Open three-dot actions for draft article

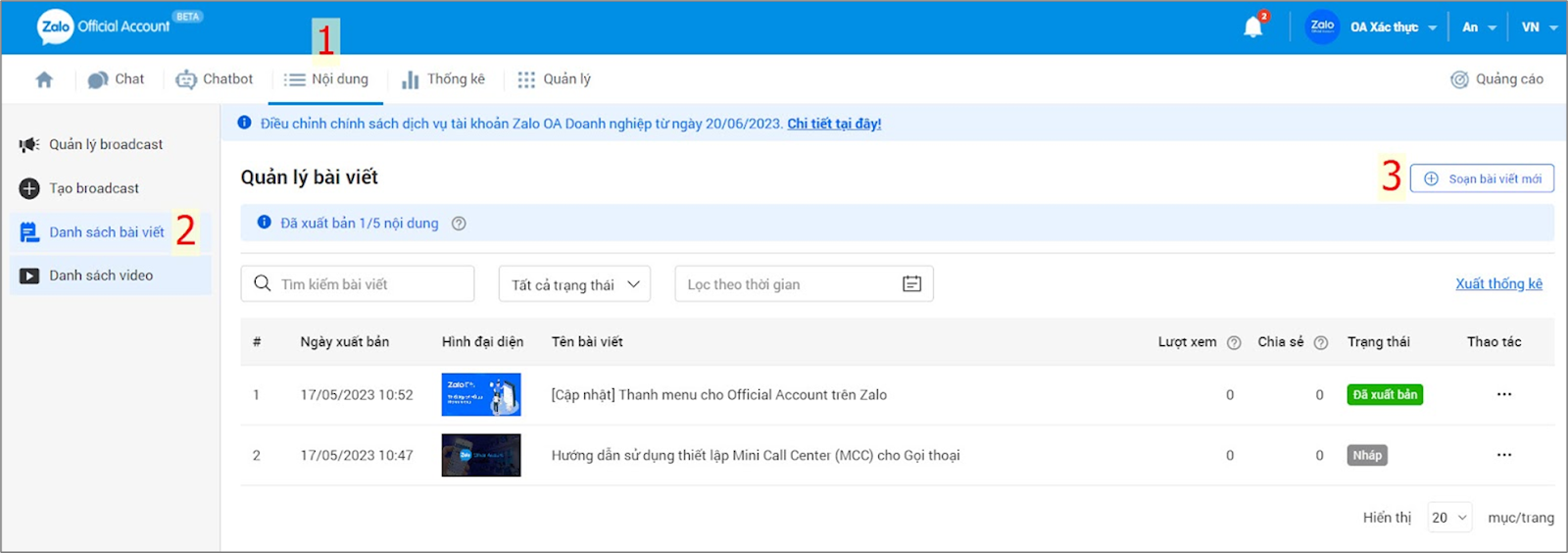pos(1503,455)
